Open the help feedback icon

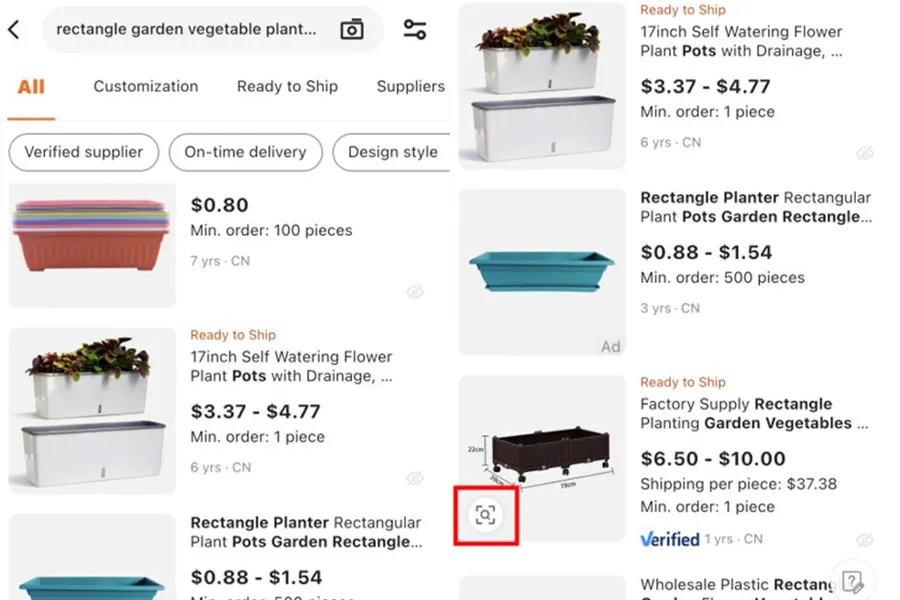pos(853,581)
